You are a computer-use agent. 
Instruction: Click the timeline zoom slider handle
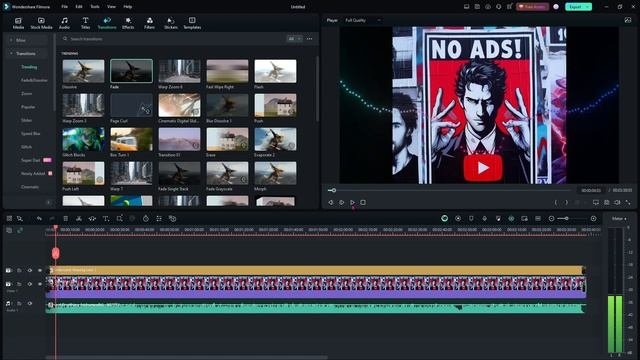(567, 219)
